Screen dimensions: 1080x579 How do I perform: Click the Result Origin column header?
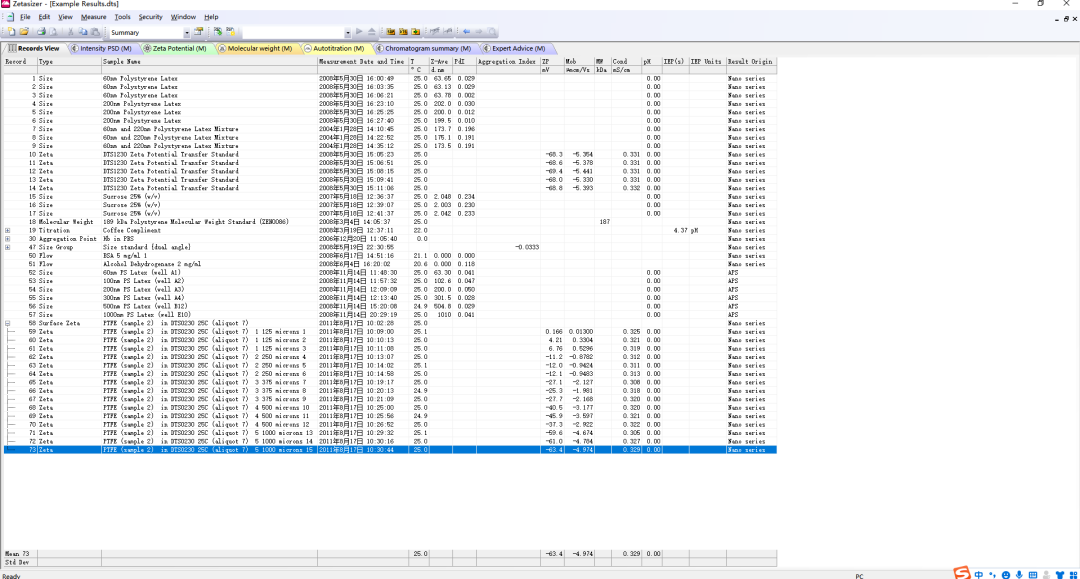(x=751, y=61)
